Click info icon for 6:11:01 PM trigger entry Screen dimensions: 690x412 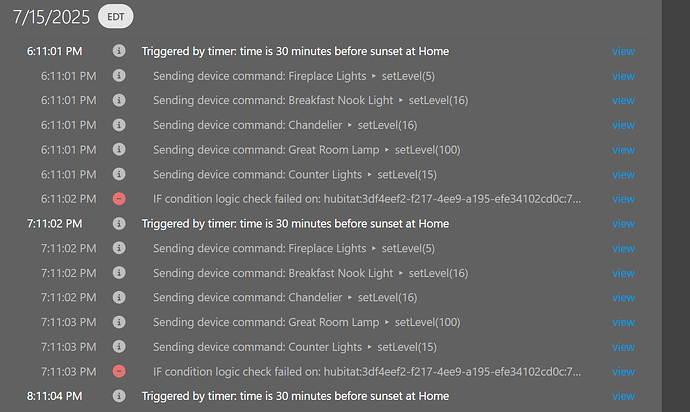coord(119,51)
